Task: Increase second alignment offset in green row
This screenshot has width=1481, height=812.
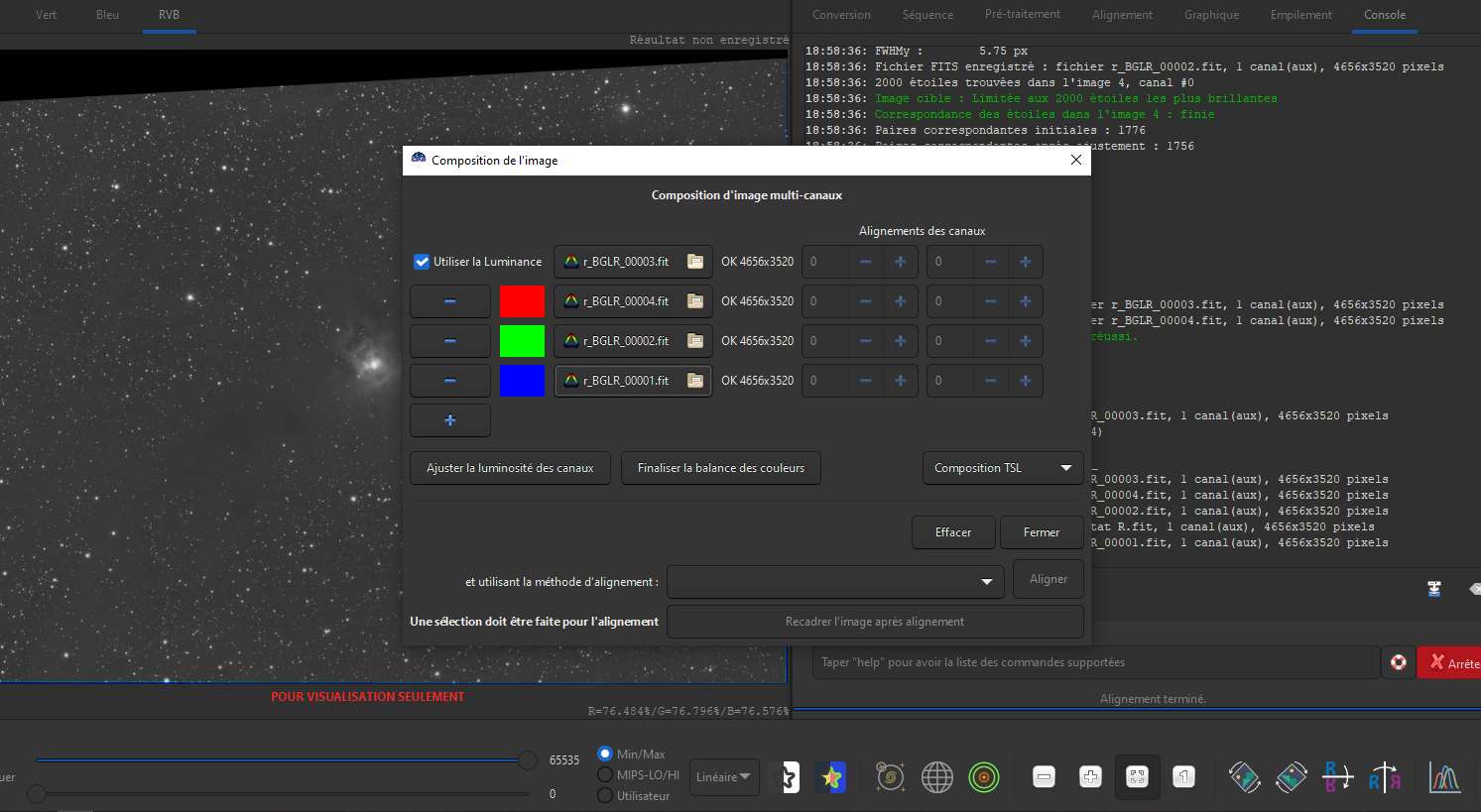Action: (1025, 341)
